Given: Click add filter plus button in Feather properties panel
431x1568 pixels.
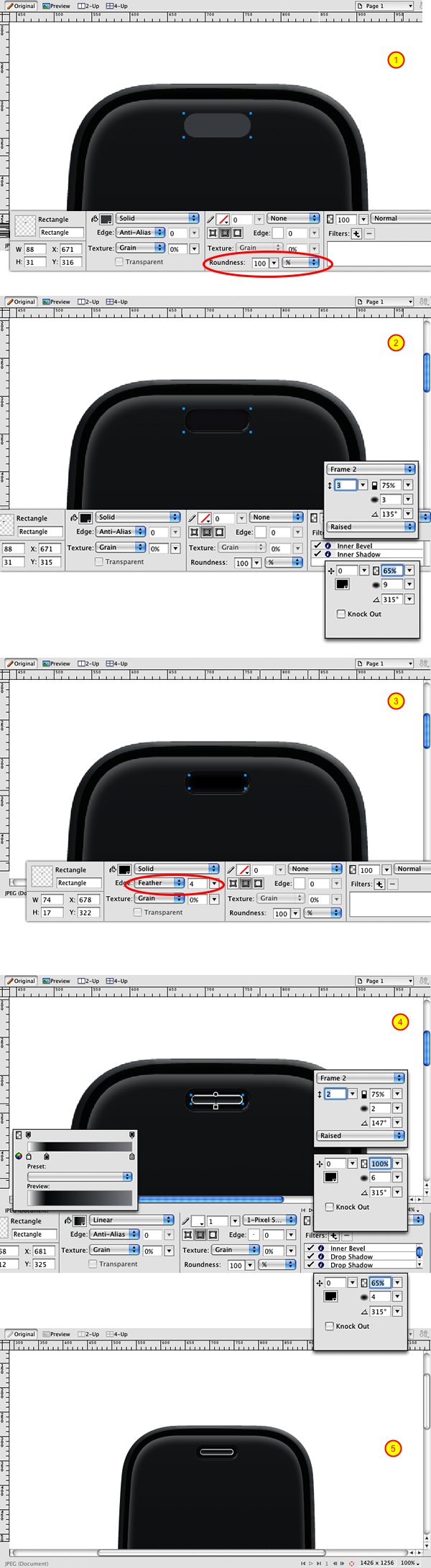Looking at the screenshot, I should (379, 884).
